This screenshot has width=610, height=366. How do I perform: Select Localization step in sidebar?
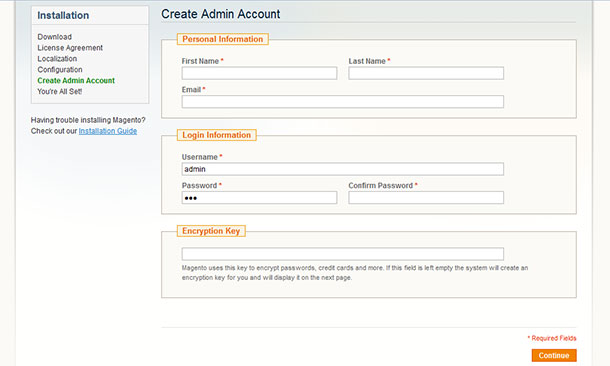57,58
